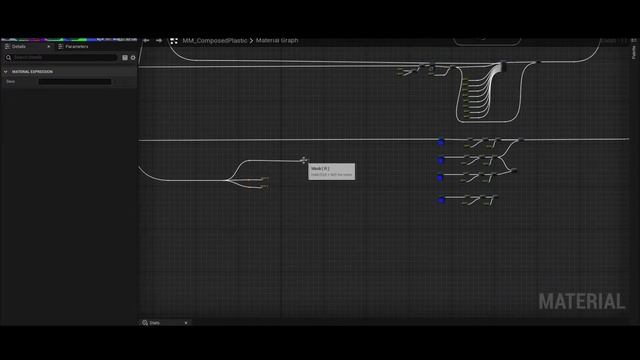Screen dimensions: 640x360
Task: Open the Palette side tab
Action: click(634, 52)
